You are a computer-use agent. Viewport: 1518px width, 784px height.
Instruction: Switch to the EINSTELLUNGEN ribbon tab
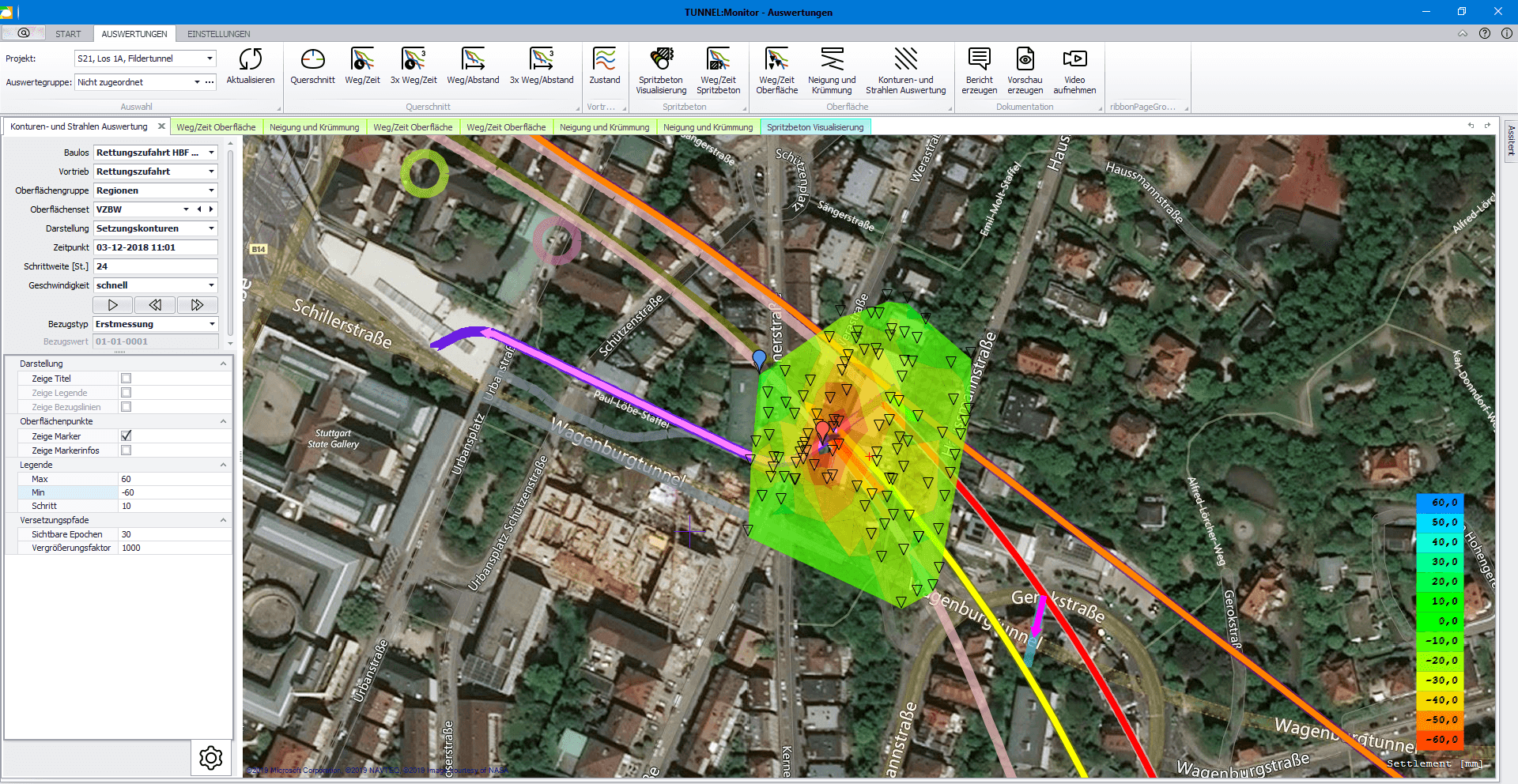(218, 34)
